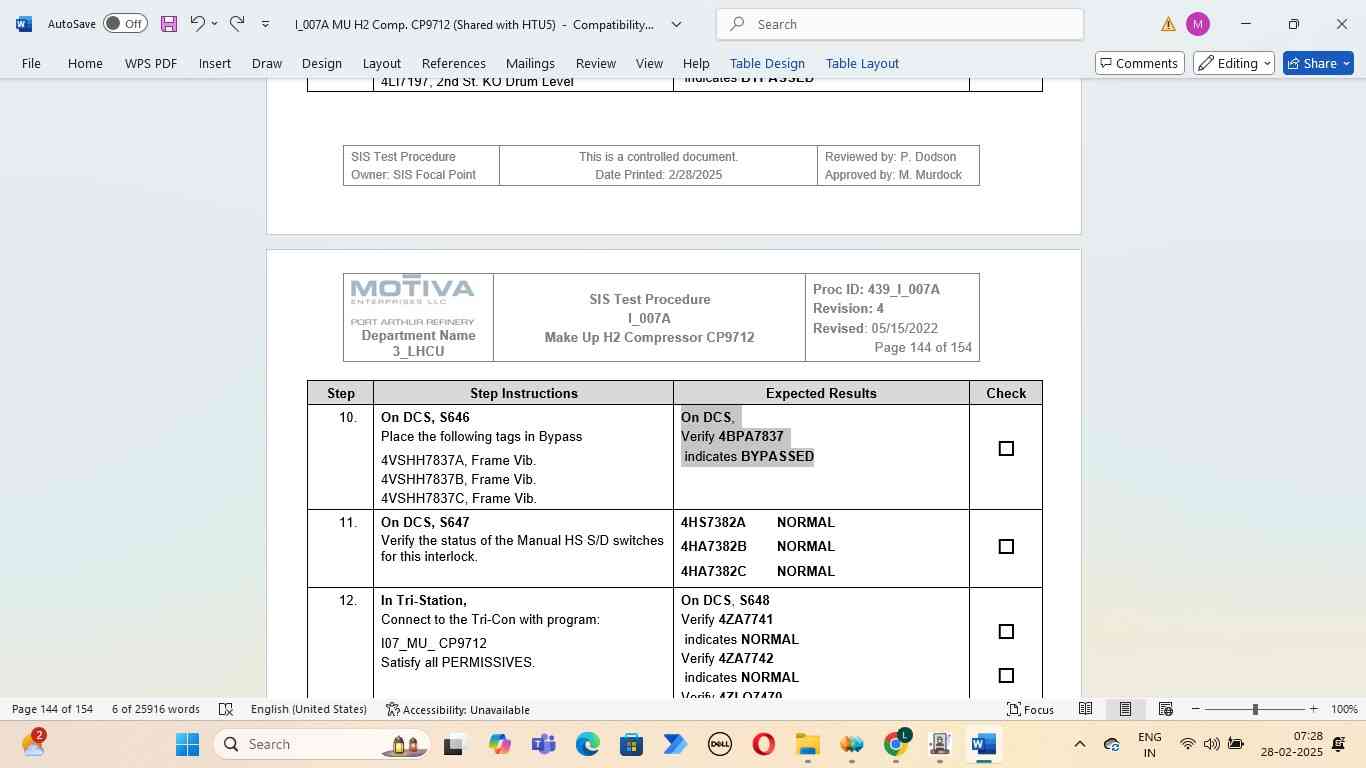Tick the checkbox beside 4ZA7741 NORMAL
The width and height of the screenshot is (1366, 768).
pyautogui.click(x=1006, y=632)
